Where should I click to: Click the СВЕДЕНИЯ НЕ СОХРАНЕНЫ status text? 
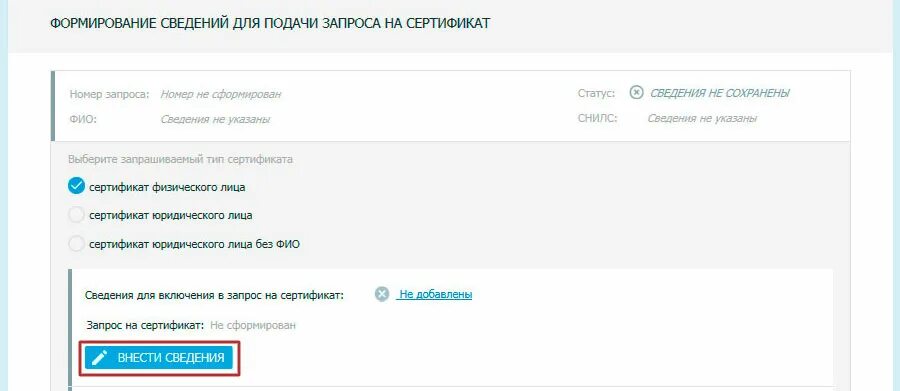[720, 93]
